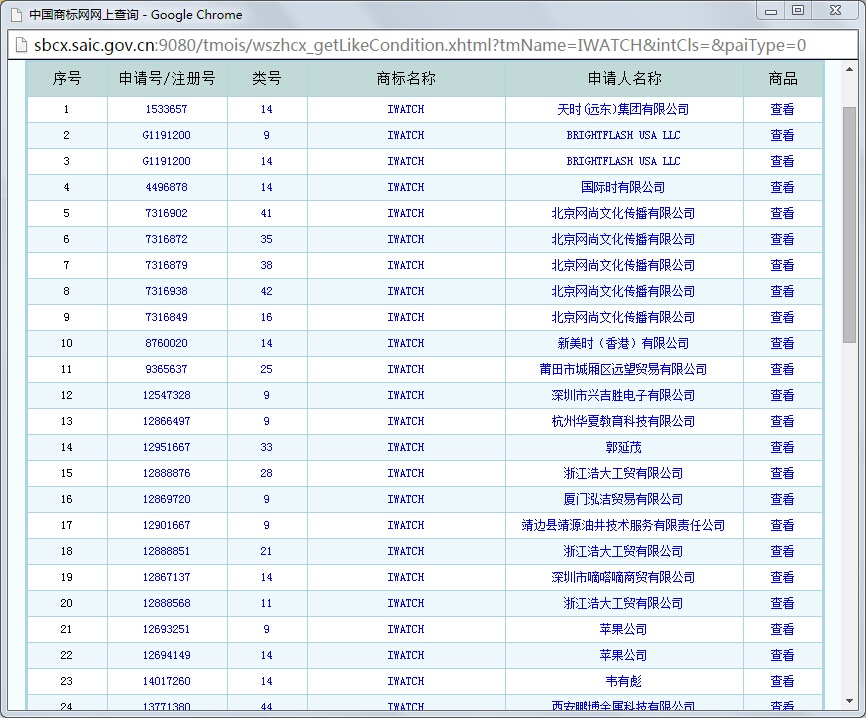The width and height of the screenshot is (866, 718).
Task: Open registration number 12888568
Action: [166, 603]
